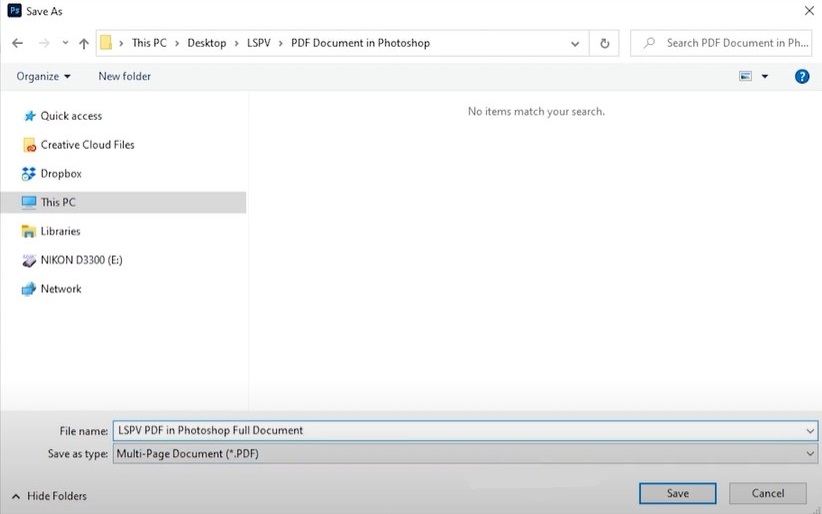Refresh the current folder view
The width and height of the screenshot is (822, 514).
604,44
